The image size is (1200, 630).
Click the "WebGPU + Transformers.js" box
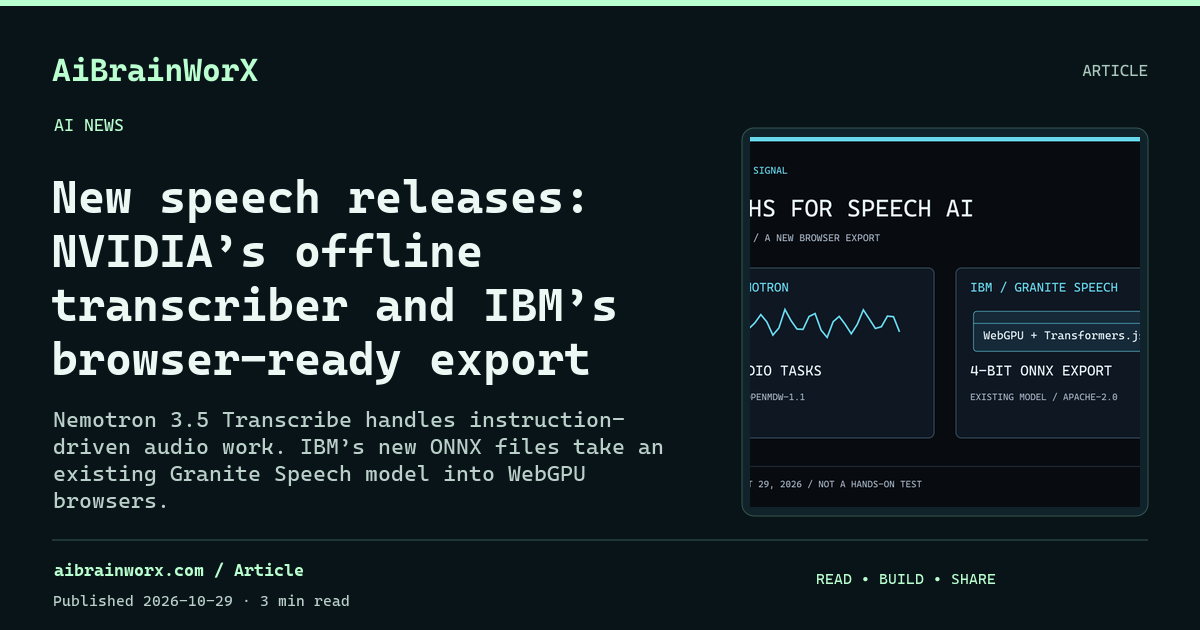point(1057,332)
